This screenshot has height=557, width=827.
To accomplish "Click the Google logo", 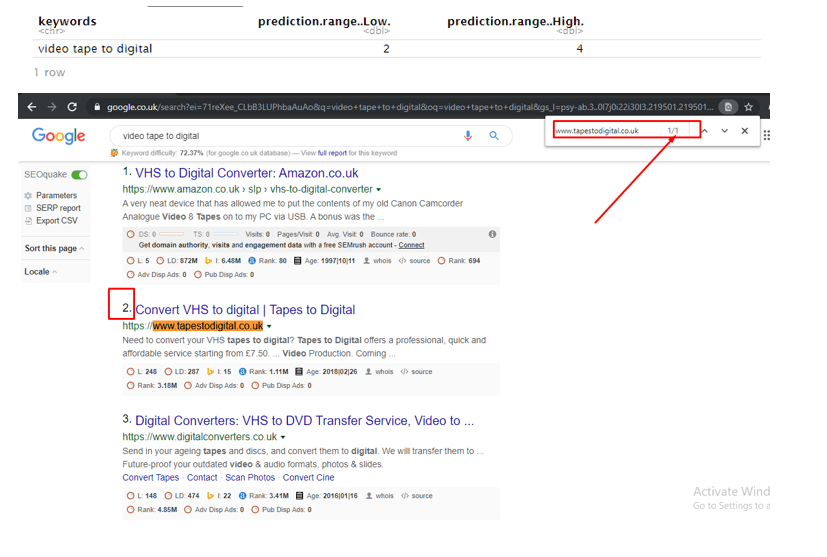I will pyautogui.click(x=59, y=136).
